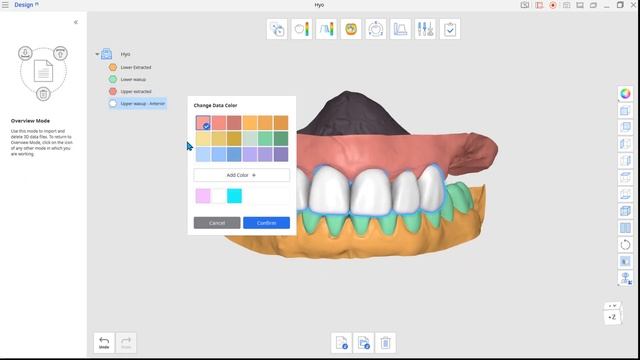Click the import from folder icon at bottom

pos(364,342)
